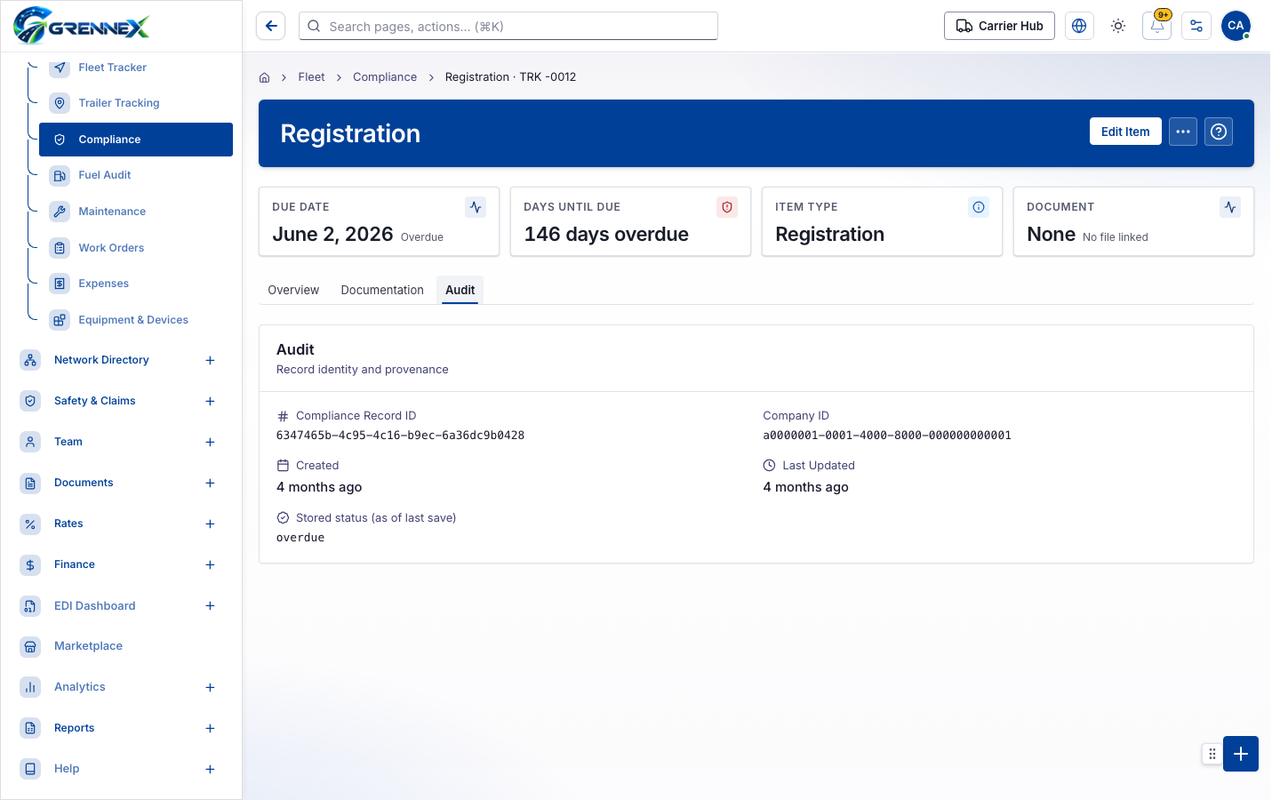Click the Compliance Record ID value
This screenshot has width=1280, height=800.
tap(400, 436)
